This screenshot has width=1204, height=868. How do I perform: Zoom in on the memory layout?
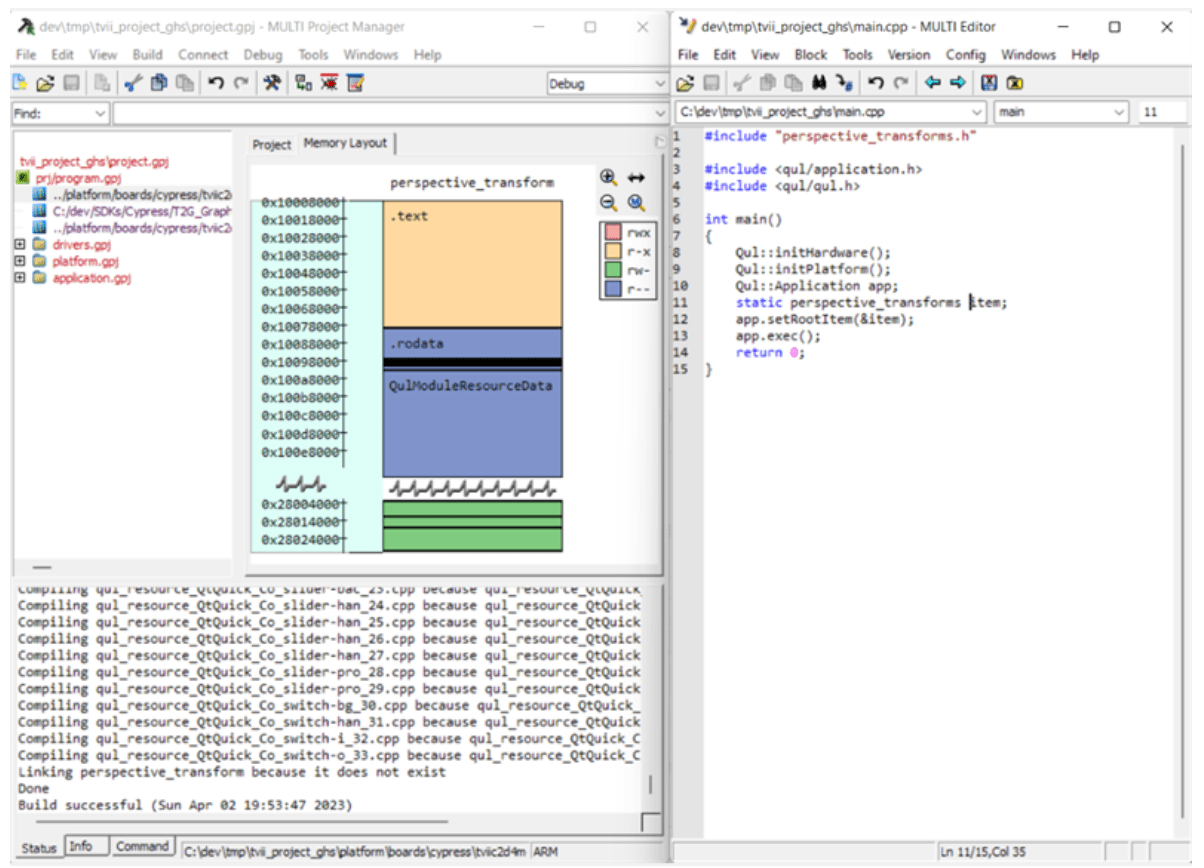point(608,177)
